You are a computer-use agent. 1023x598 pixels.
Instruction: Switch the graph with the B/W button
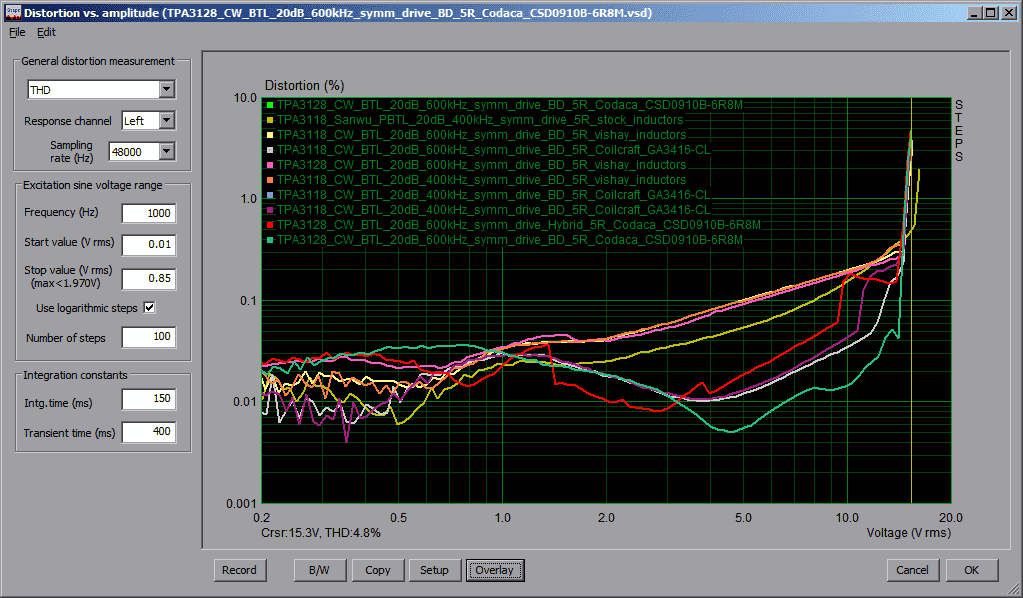[x=321, y=570]
